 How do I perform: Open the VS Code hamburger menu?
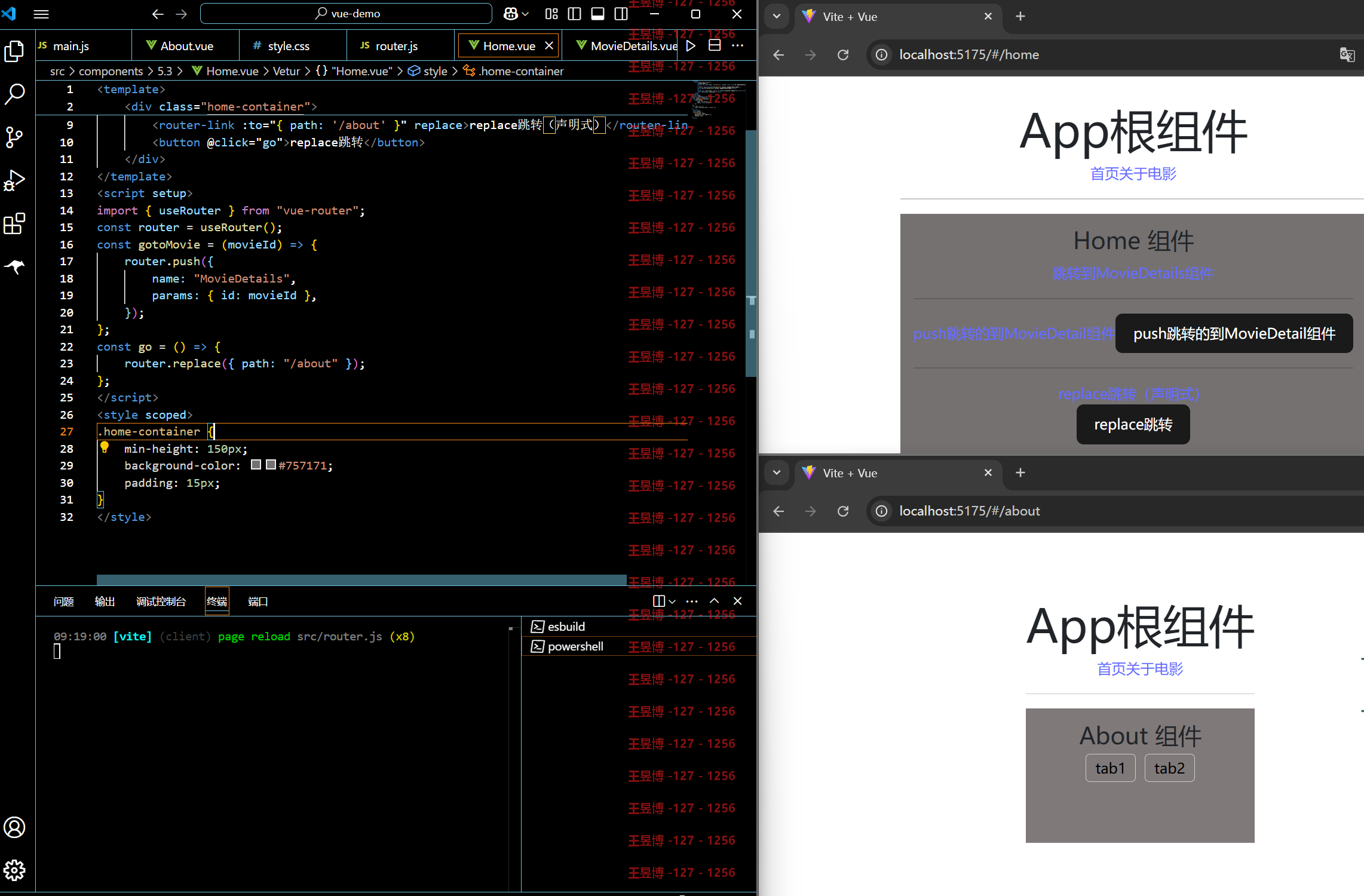pos(41,14)
